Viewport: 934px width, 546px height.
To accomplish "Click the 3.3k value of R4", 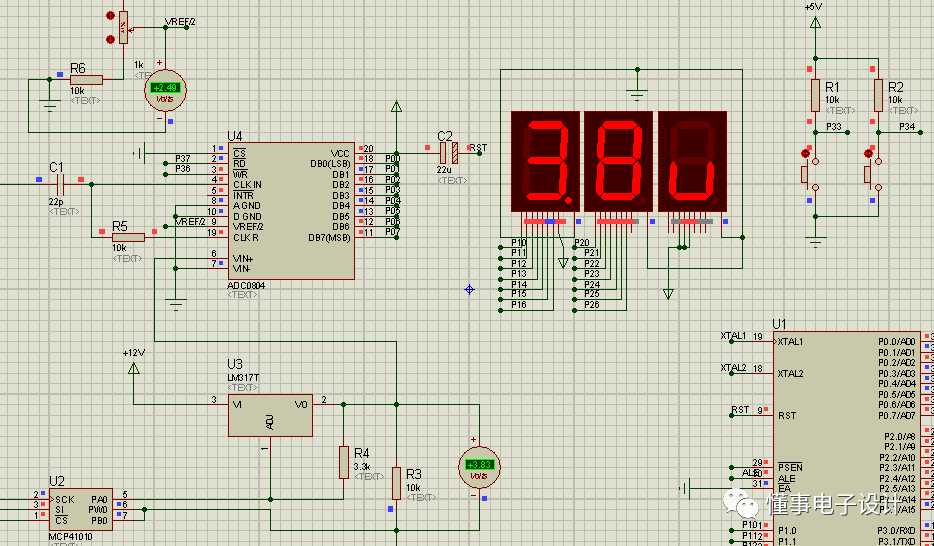I will (x=362, y=467).
